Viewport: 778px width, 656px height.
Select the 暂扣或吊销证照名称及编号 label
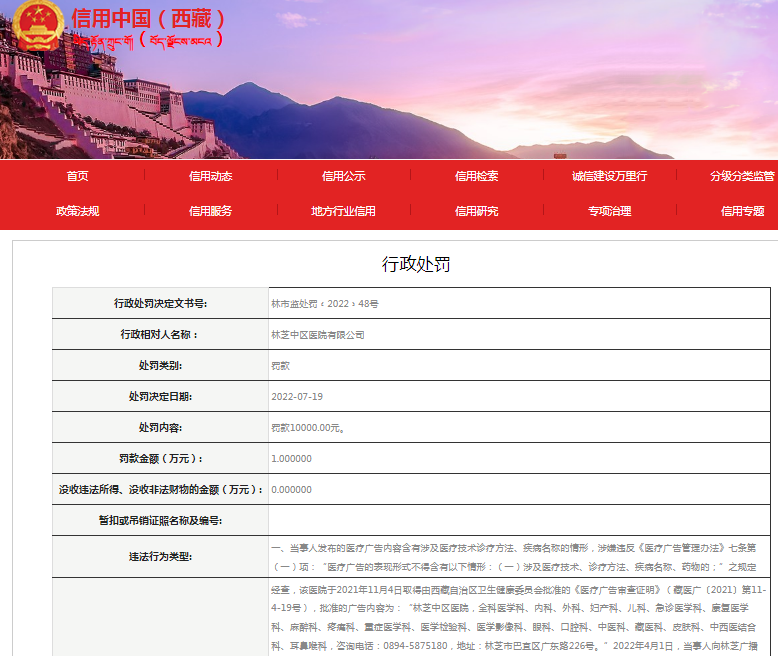pos(160,520)
